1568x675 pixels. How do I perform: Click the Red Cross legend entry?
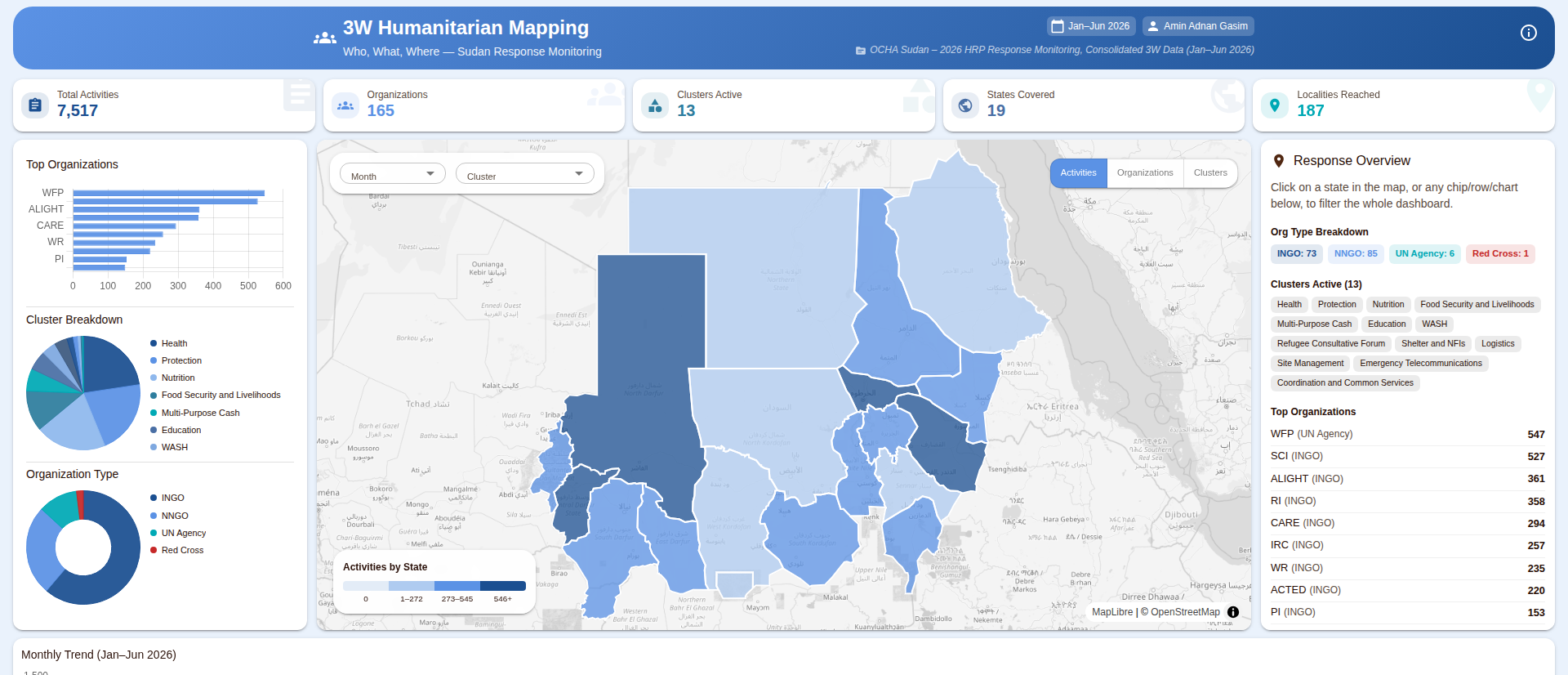coord(176,551)
